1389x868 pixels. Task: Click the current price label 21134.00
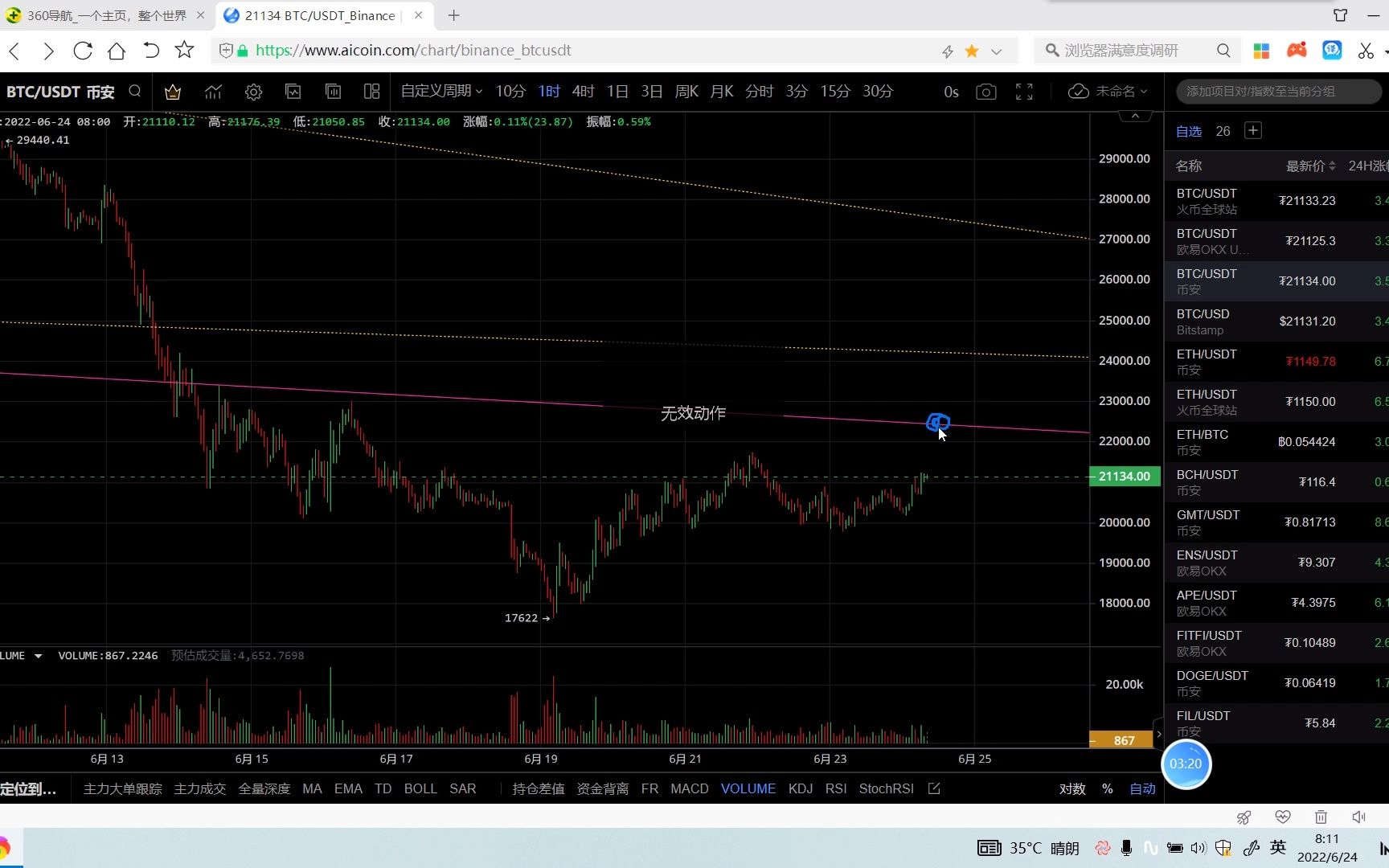[1125, 476]
